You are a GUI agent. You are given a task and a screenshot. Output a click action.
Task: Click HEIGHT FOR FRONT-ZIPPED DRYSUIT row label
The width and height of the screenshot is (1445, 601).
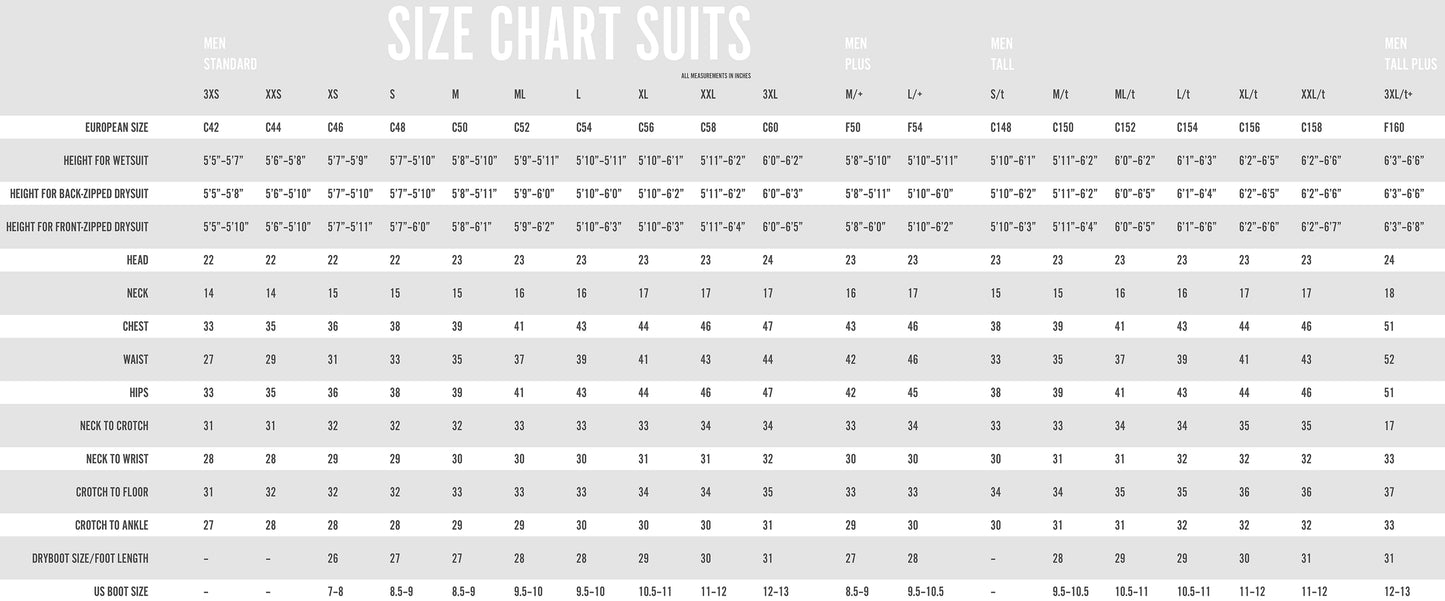[x=77, y=227]
